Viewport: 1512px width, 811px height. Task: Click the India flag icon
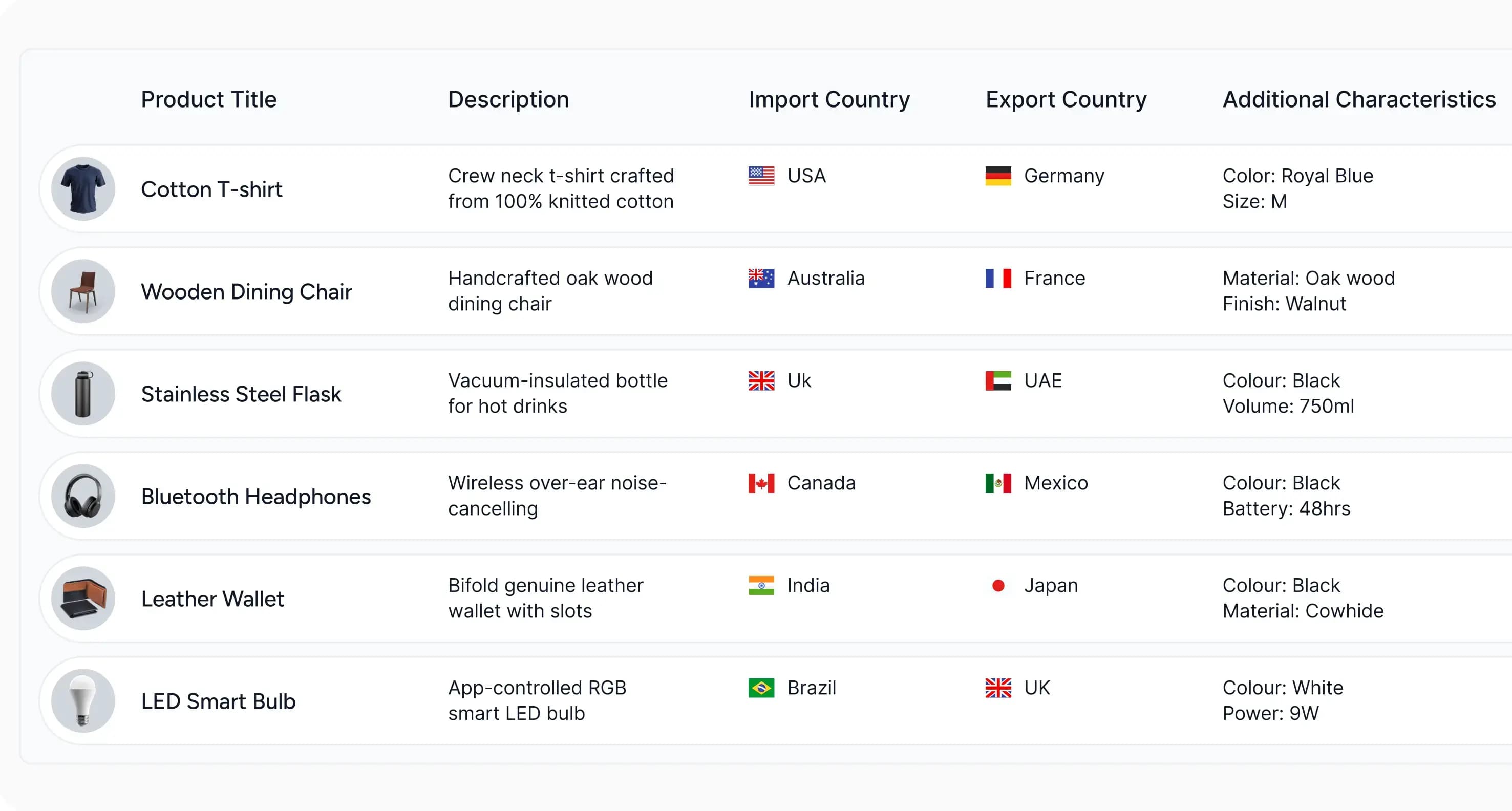pyautogui.click(x=761, y=585)
